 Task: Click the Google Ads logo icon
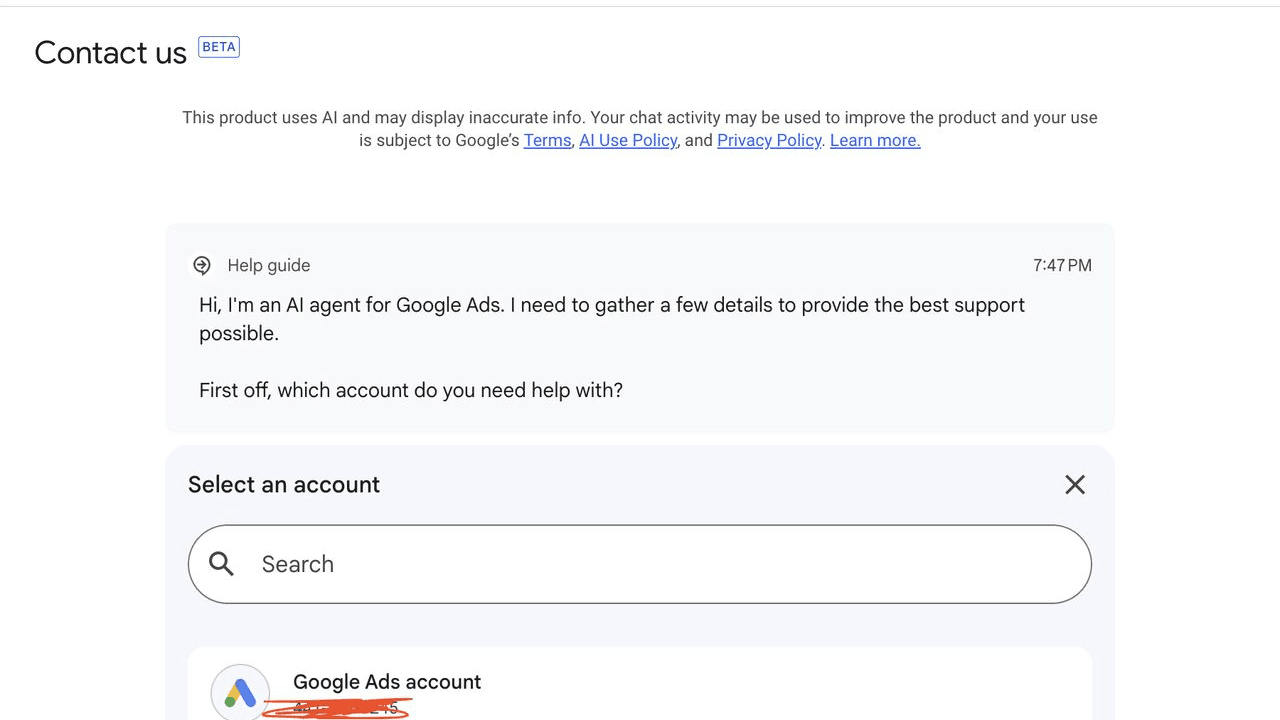pos(240,692)
